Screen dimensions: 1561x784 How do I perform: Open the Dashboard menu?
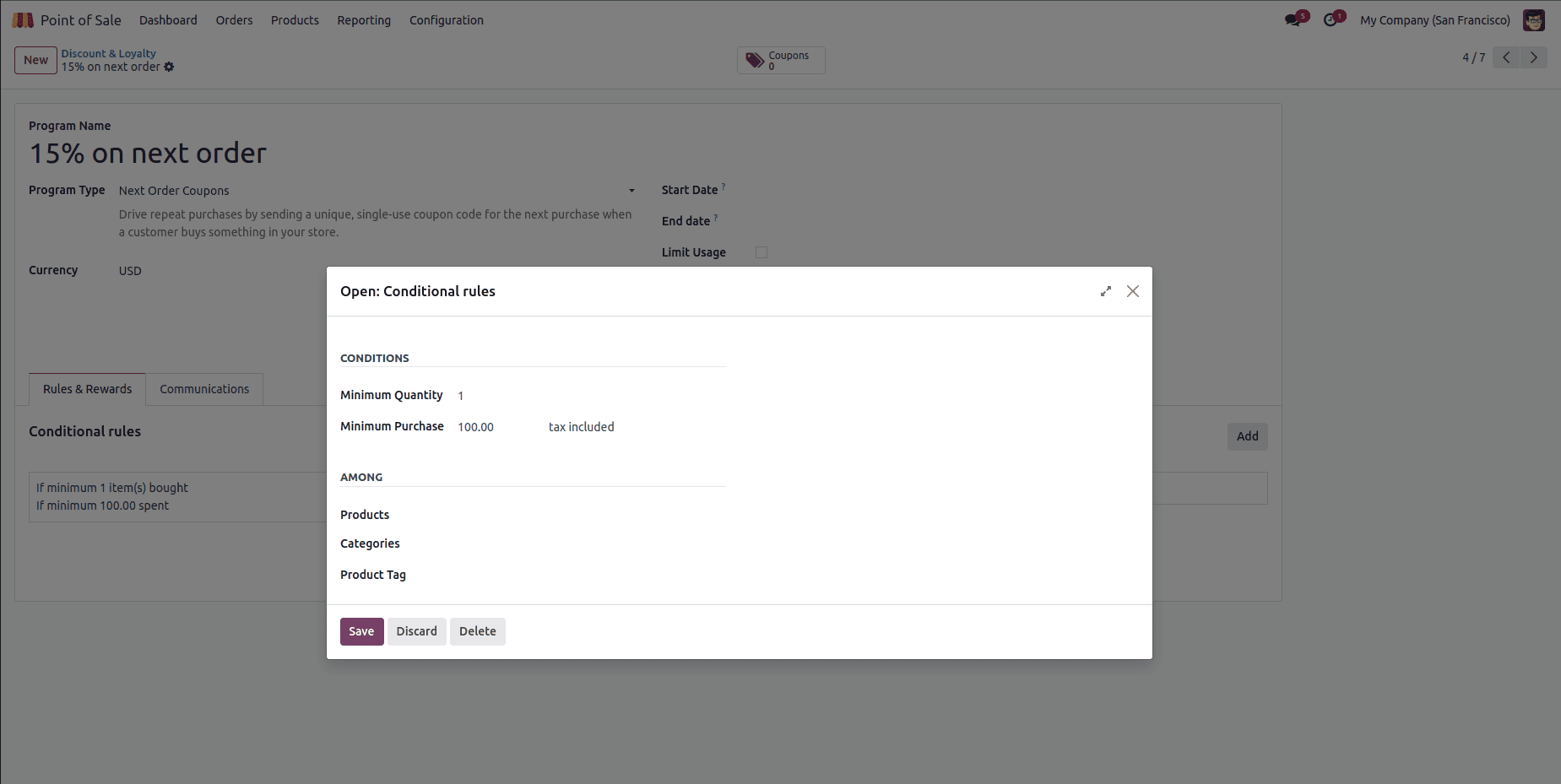[x=168, y=20]
